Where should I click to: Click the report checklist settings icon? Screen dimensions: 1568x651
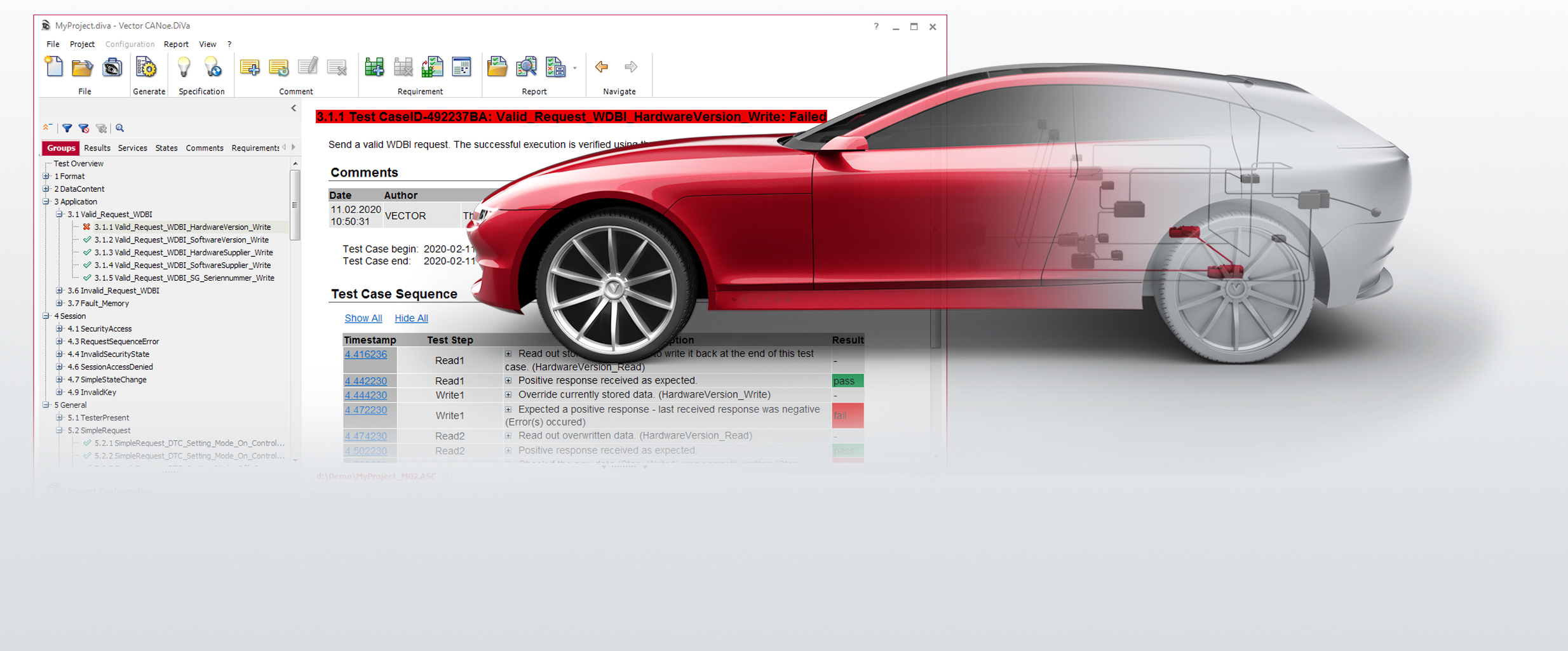pyautogui.click(x=556, y=67)
